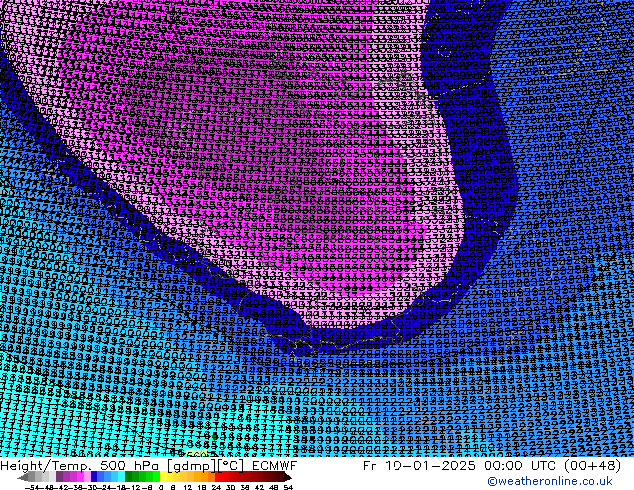Click the 'Height/Temp. 500 hPa' chart title

click(79, 466)
